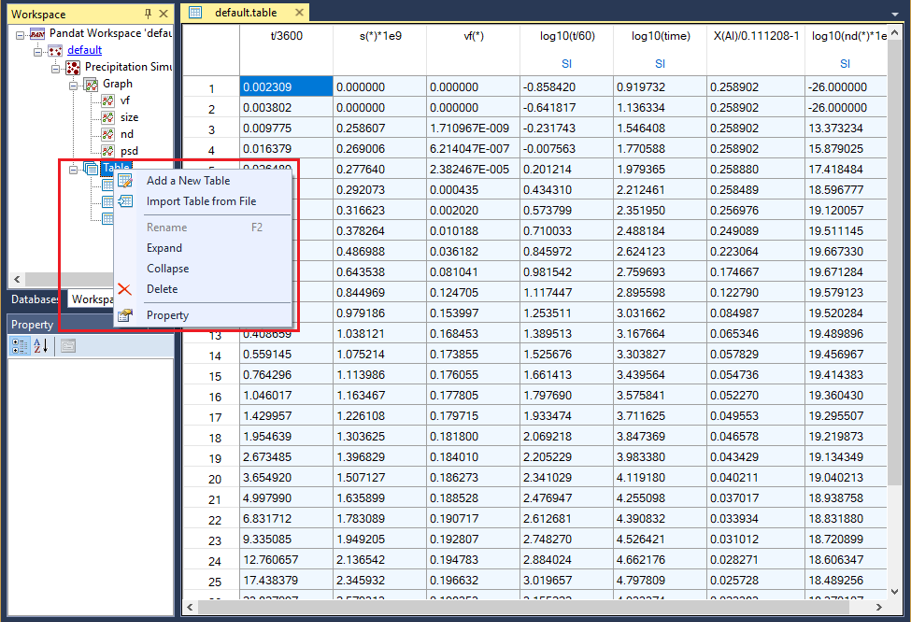Screen dimensions: 911x622
Task: Click the Categorized property view icon
Action: (20, 346)
